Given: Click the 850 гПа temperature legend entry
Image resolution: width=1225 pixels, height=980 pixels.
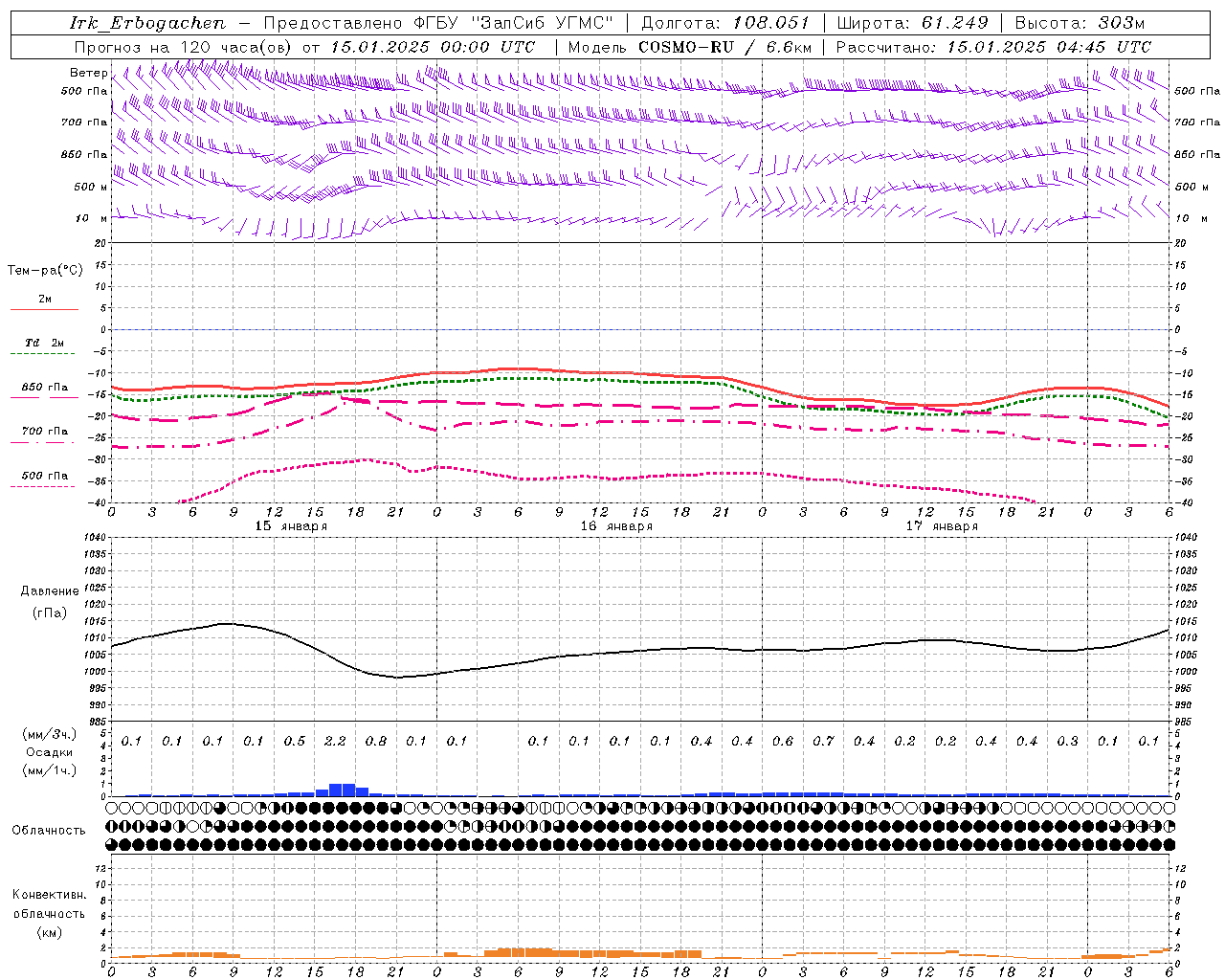Looking at the screenshot, I should pos(44,391).
